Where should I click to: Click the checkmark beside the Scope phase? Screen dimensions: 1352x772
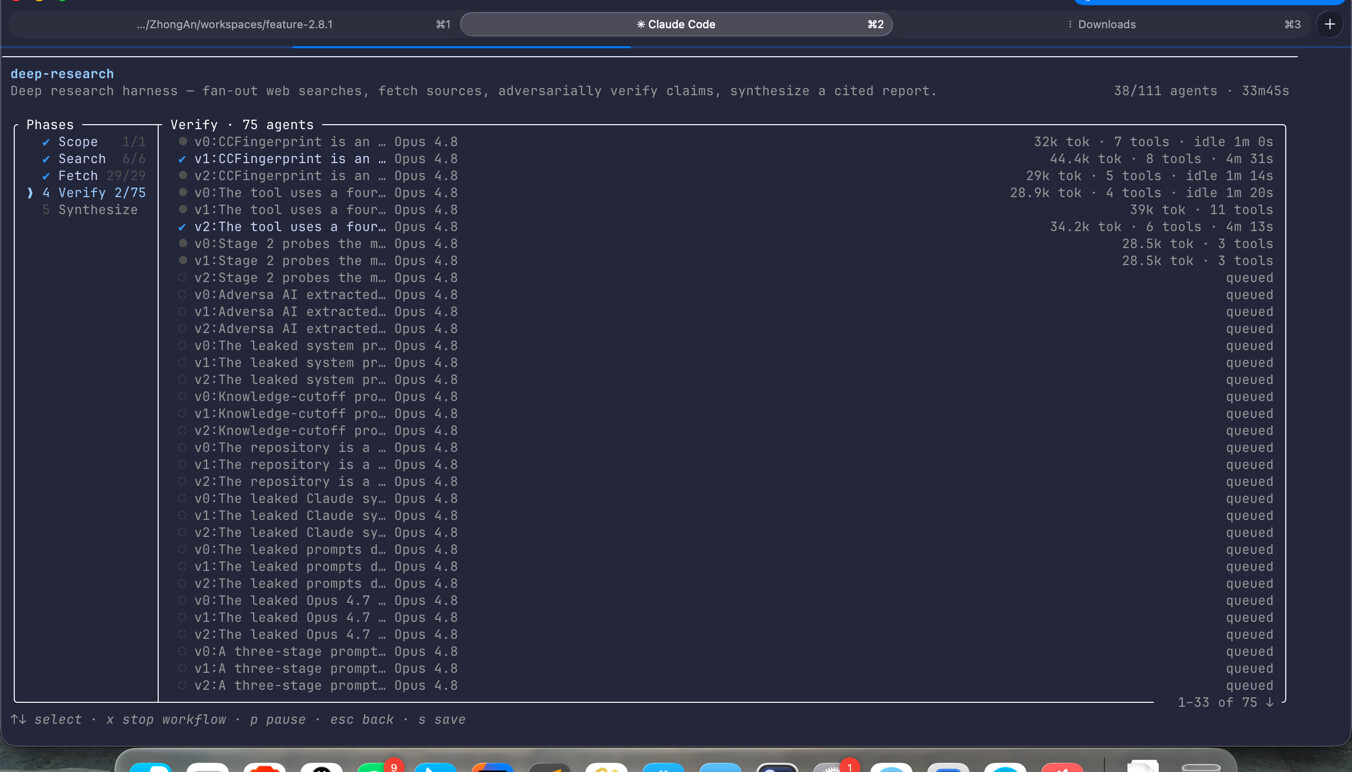[46, 142]
